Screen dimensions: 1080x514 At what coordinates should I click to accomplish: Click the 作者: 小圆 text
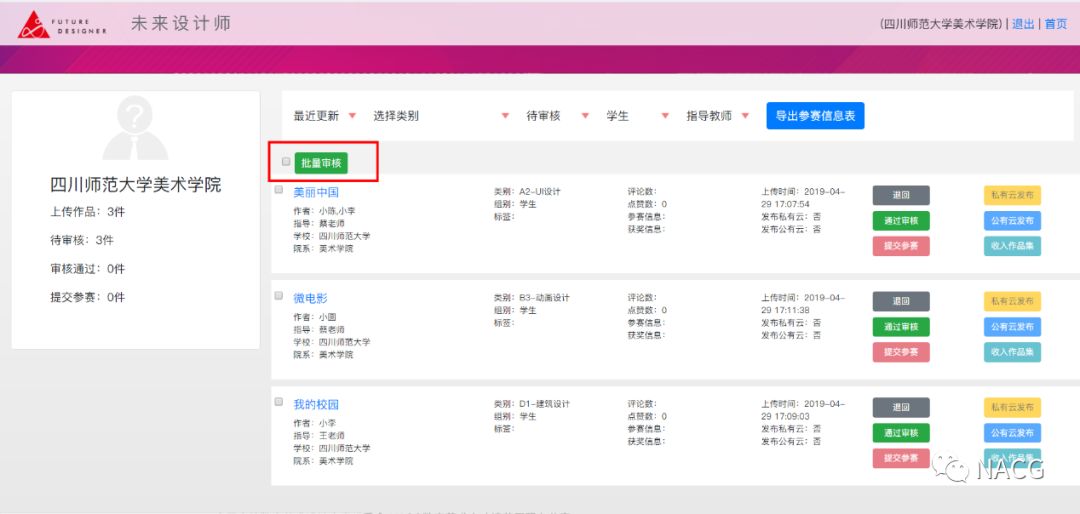pos(315,317)
